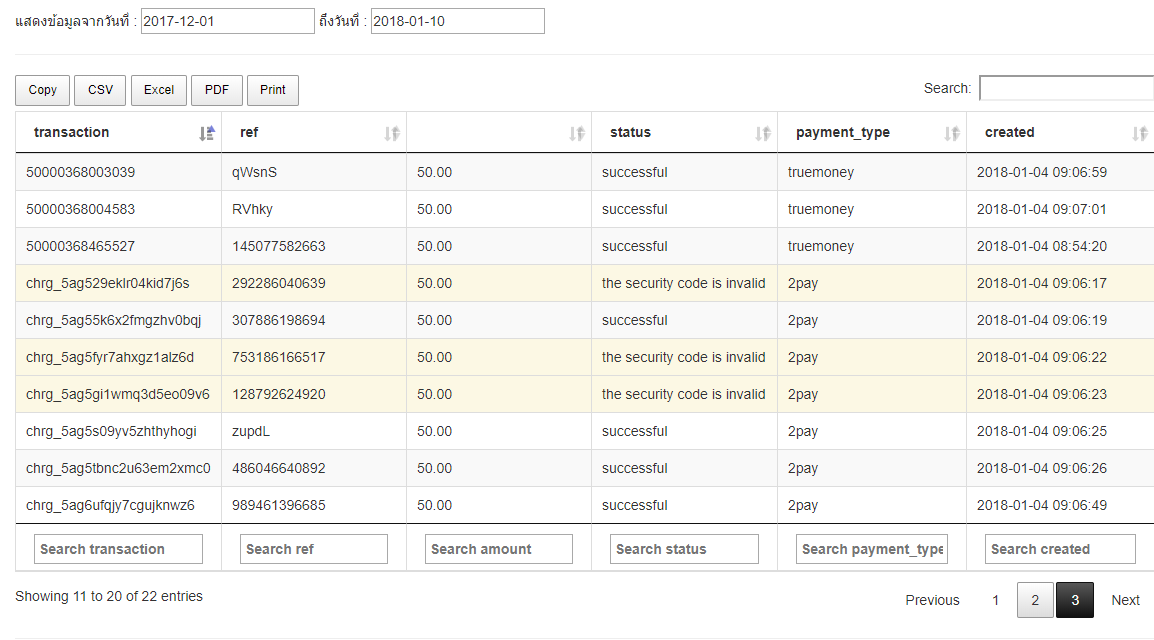Focus the Search status filter field
1154x640 pixels.
684,549
